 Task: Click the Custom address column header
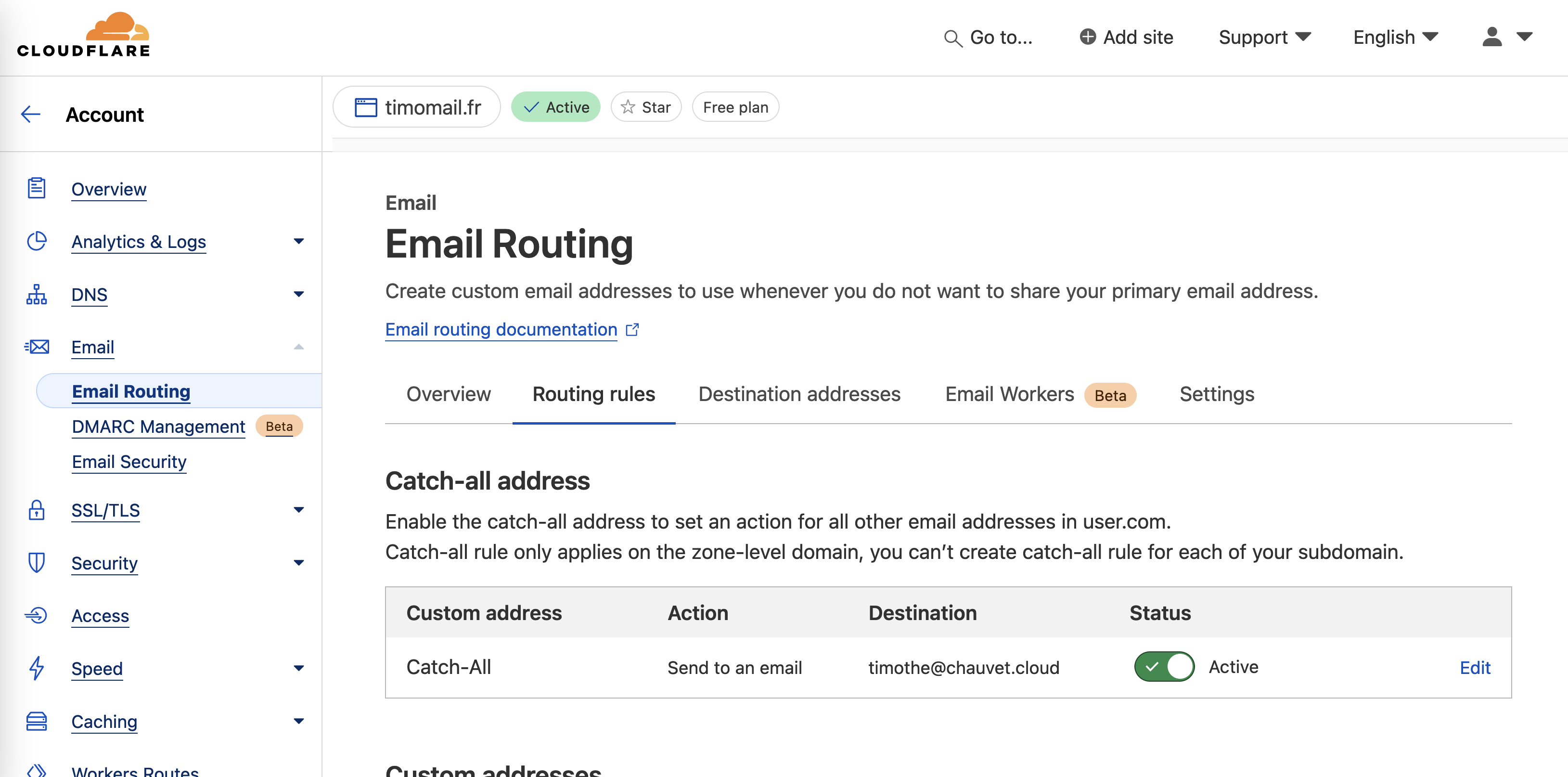point(484,612)
